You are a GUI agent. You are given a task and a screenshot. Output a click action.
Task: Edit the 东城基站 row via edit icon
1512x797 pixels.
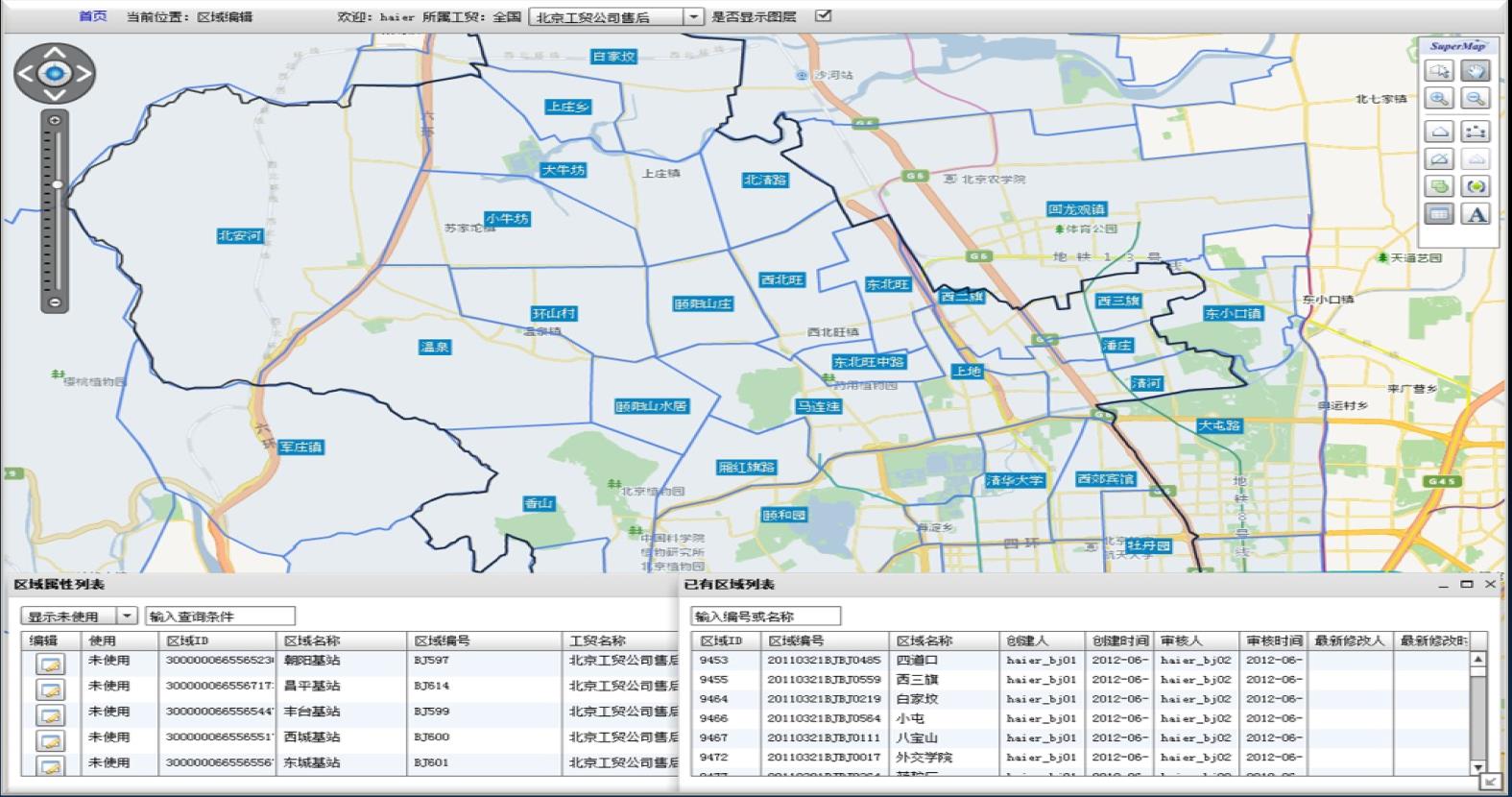[x=50, y=766]
